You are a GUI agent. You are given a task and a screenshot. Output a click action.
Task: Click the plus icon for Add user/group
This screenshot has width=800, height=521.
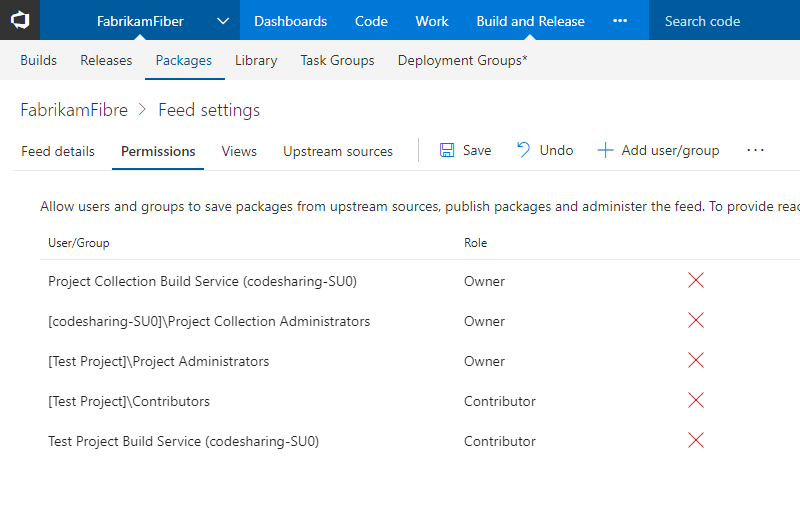pos(605,150)
